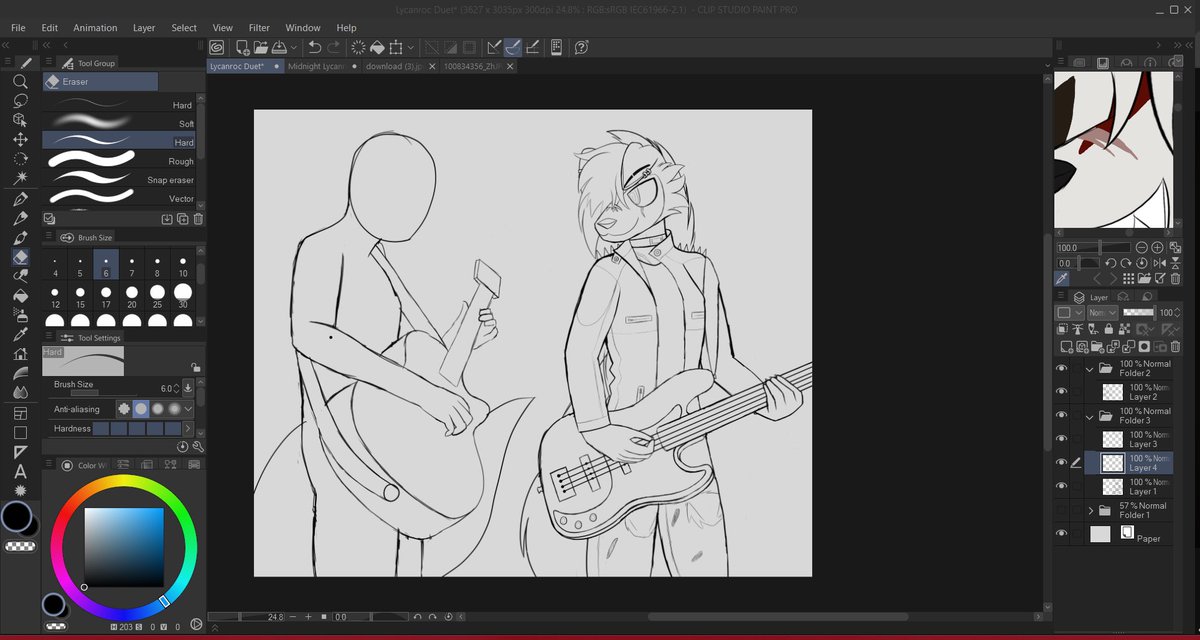This screenshot has height=640, width=1200.
Task: Select Layer 4 thumbnail
Action: click(x=1113, y=462)
